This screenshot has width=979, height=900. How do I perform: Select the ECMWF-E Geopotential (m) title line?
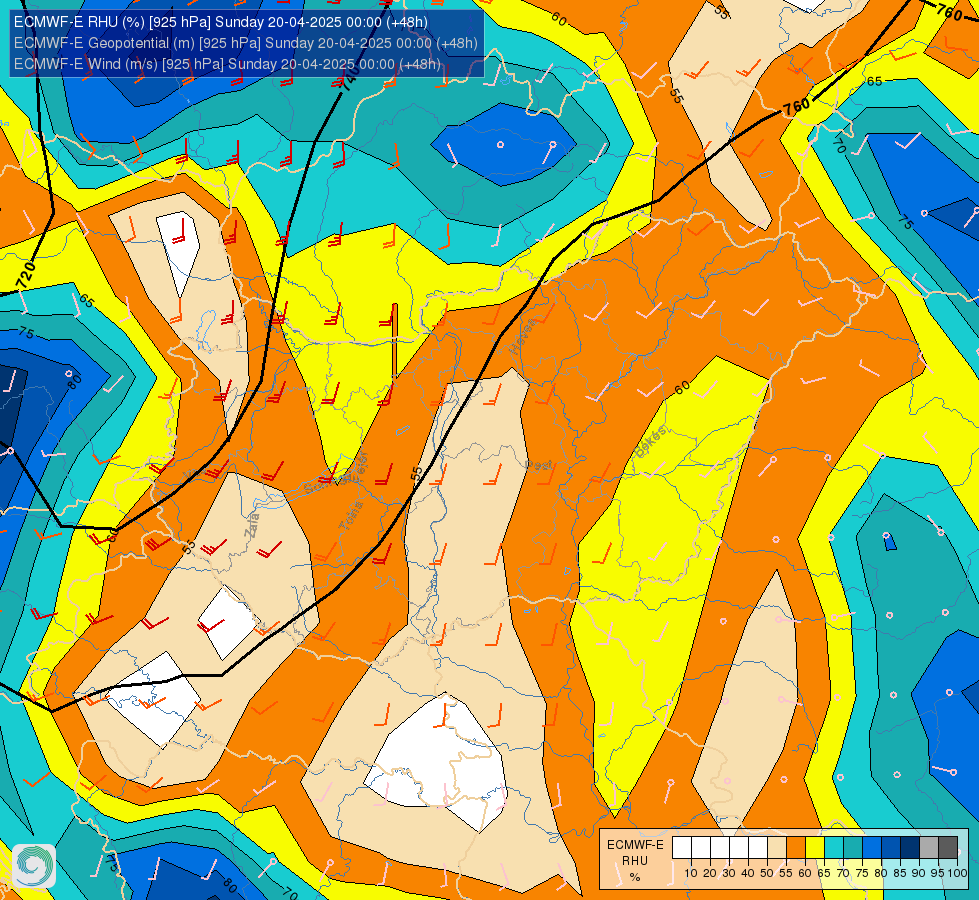(x=245, y=43)
